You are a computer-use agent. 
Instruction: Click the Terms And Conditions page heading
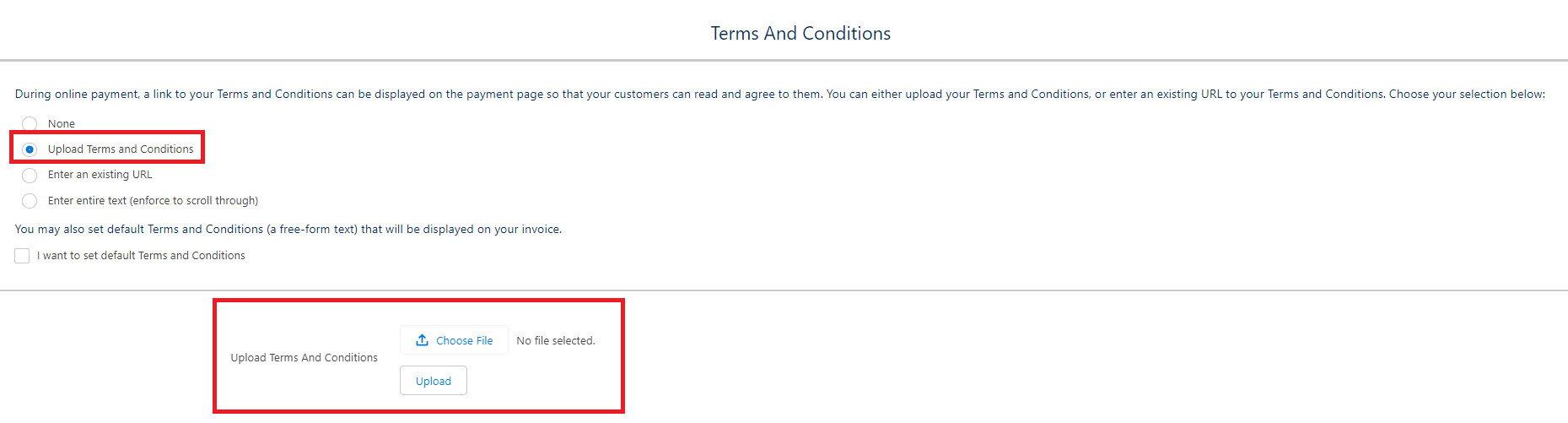coord(800,34)
